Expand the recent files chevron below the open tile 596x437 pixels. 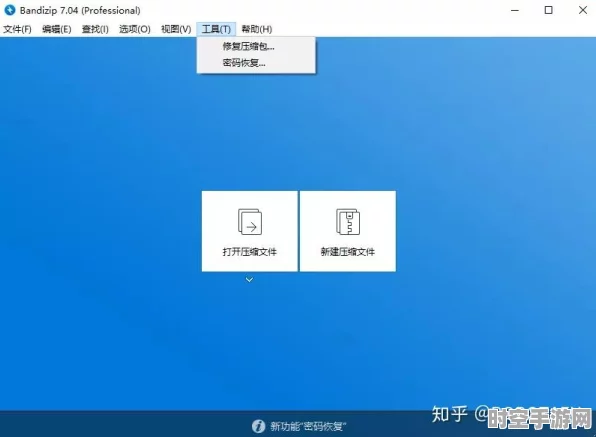pyautogui.click(x=249, y=280)
